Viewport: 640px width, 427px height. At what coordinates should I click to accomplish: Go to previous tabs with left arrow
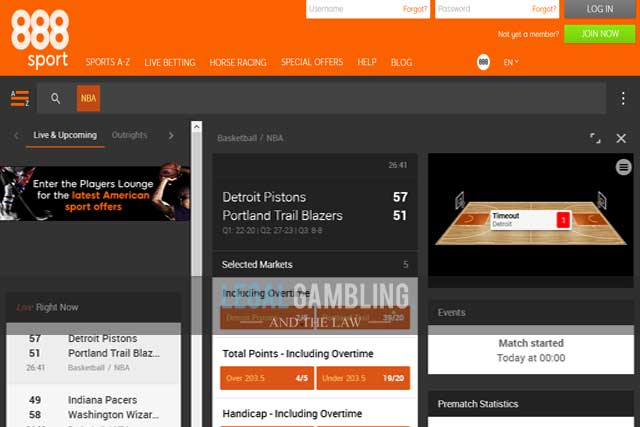pyautogui.click(x=16, y=135)
